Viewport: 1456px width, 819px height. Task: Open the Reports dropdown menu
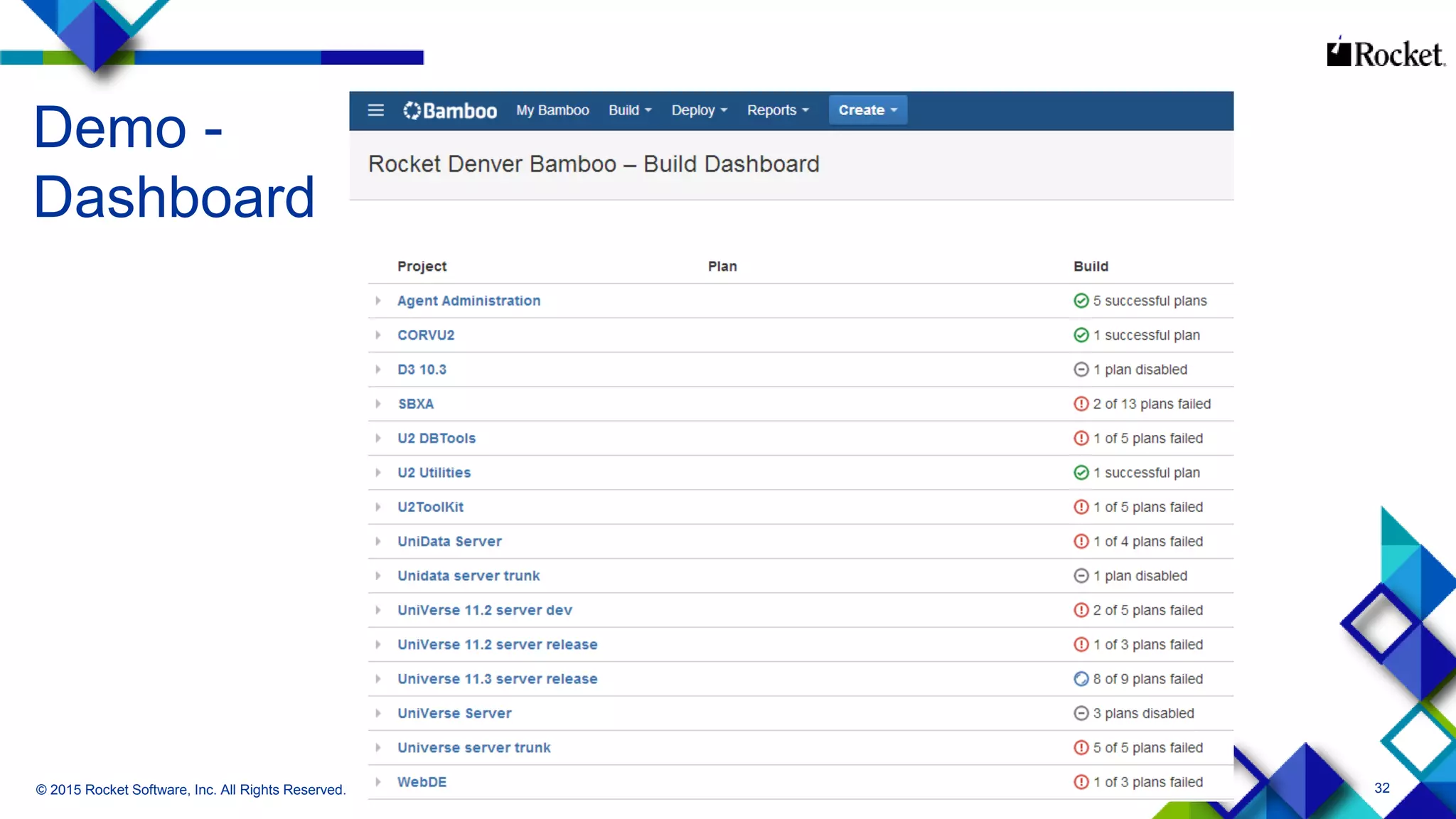click(x=778, y=110)
